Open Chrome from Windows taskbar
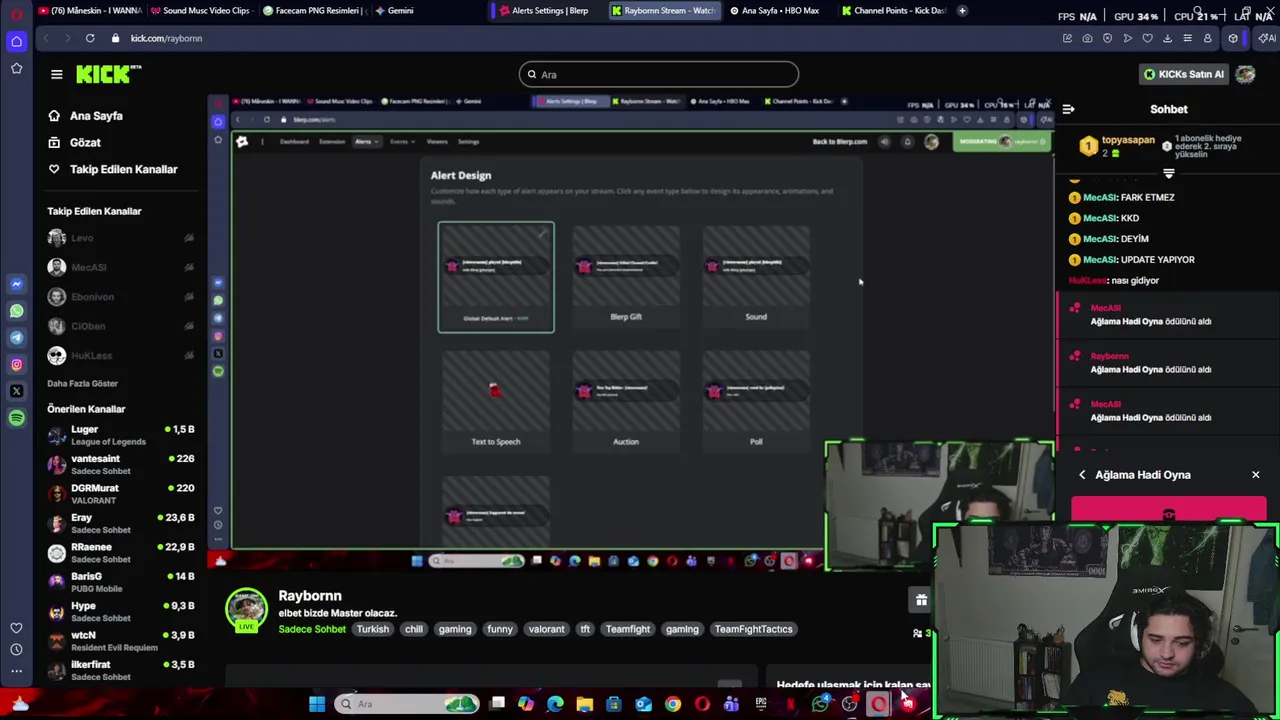Image resolution: width=1280 pixels, height=720 pixels. point(673,704)
